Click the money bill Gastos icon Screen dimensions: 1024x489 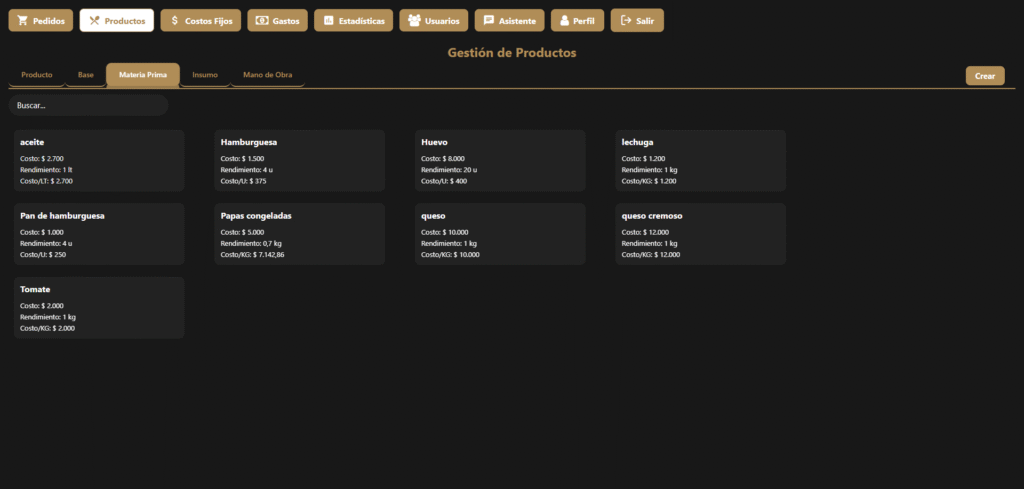261,21
